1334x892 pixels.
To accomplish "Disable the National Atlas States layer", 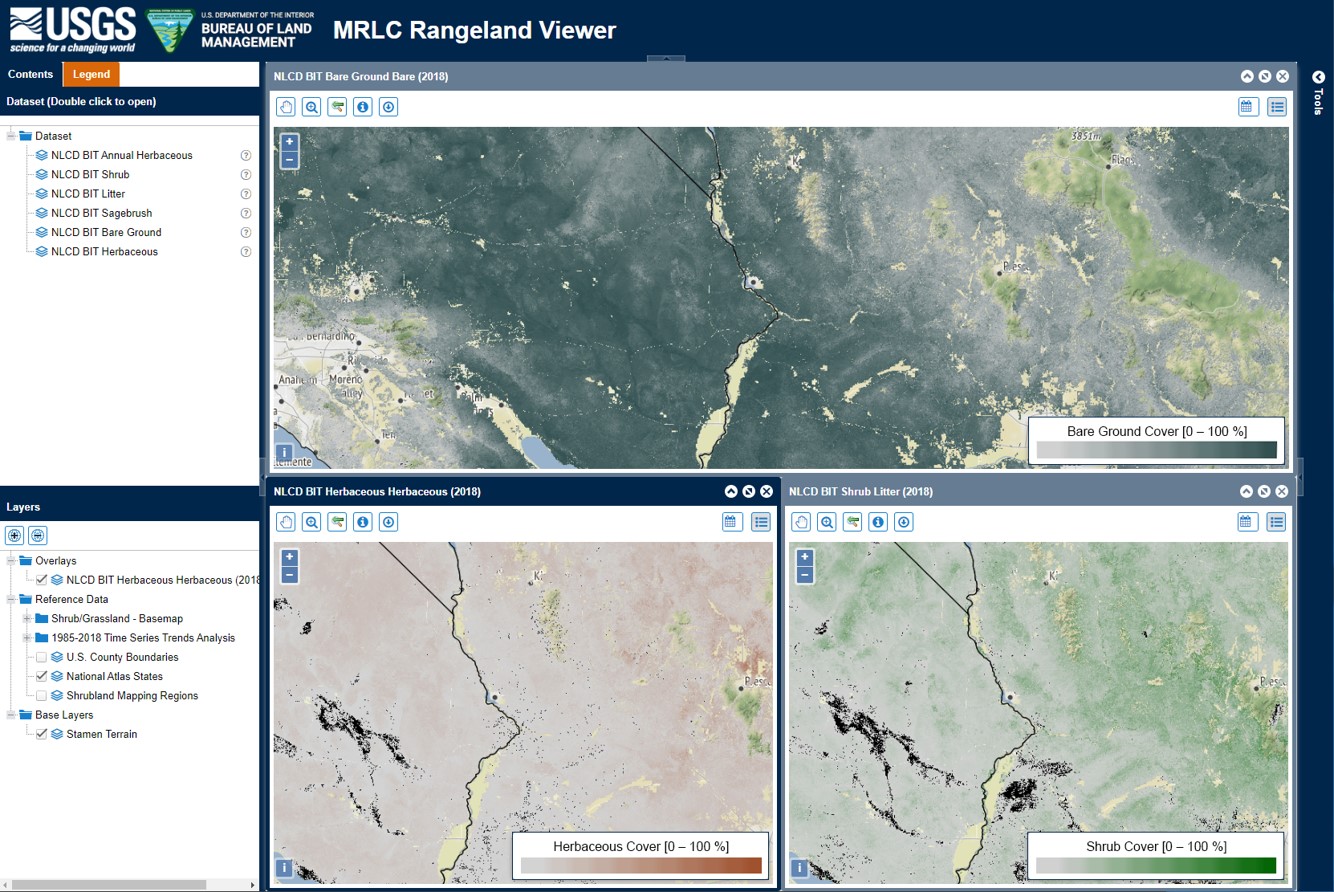I will (42, 676).
